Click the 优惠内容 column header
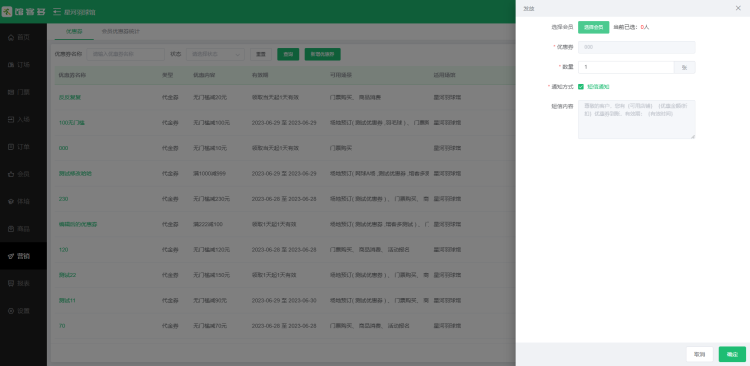 click(x=204, y=75)
